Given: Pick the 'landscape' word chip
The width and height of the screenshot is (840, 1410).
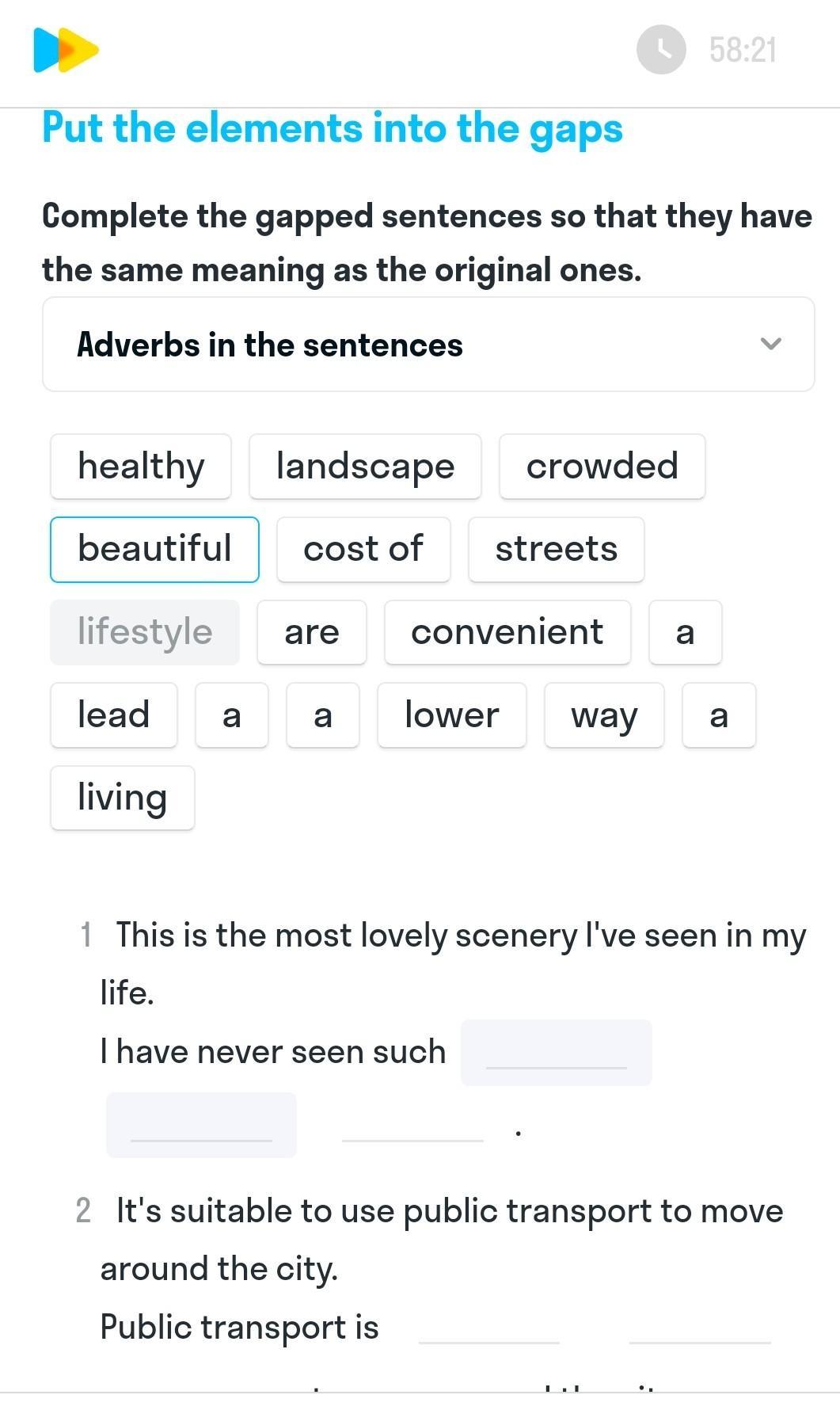Looking at the screenshot, I should 365,467.
